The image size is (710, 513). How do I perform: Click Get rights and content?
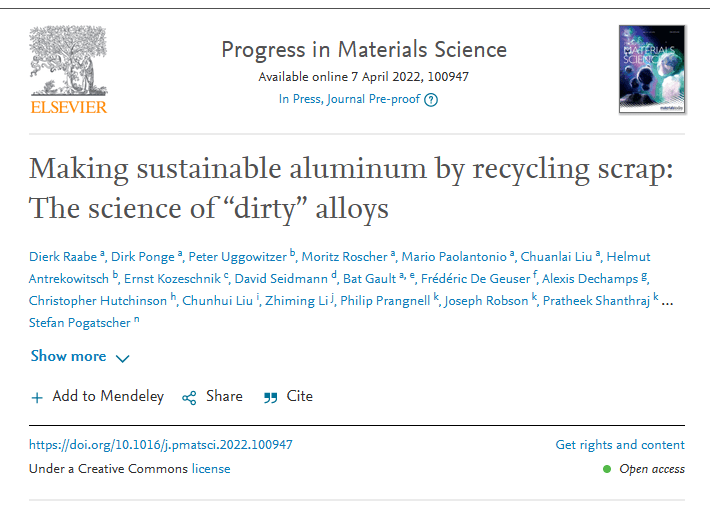pyautogui.click(x=620, y=445)
